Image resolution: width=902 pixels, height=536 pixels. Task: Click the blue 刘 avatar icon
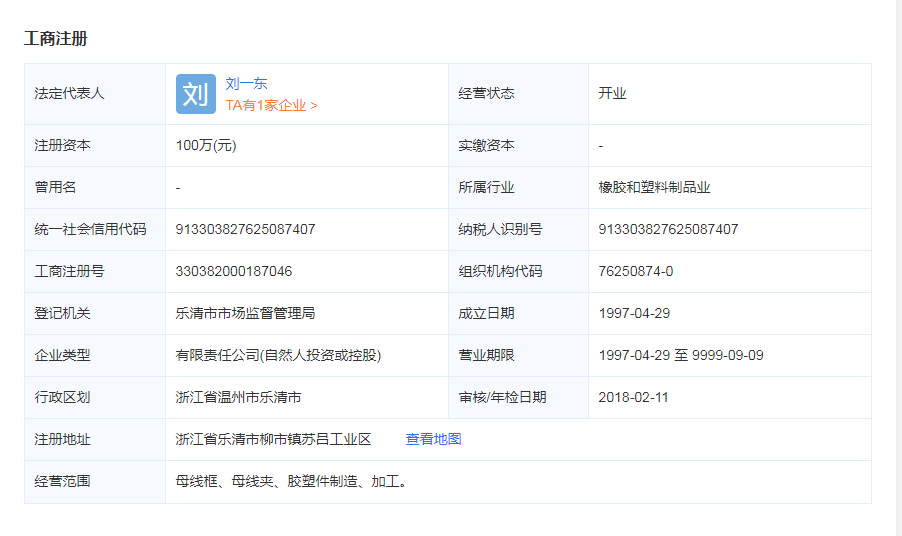(195, 94)
